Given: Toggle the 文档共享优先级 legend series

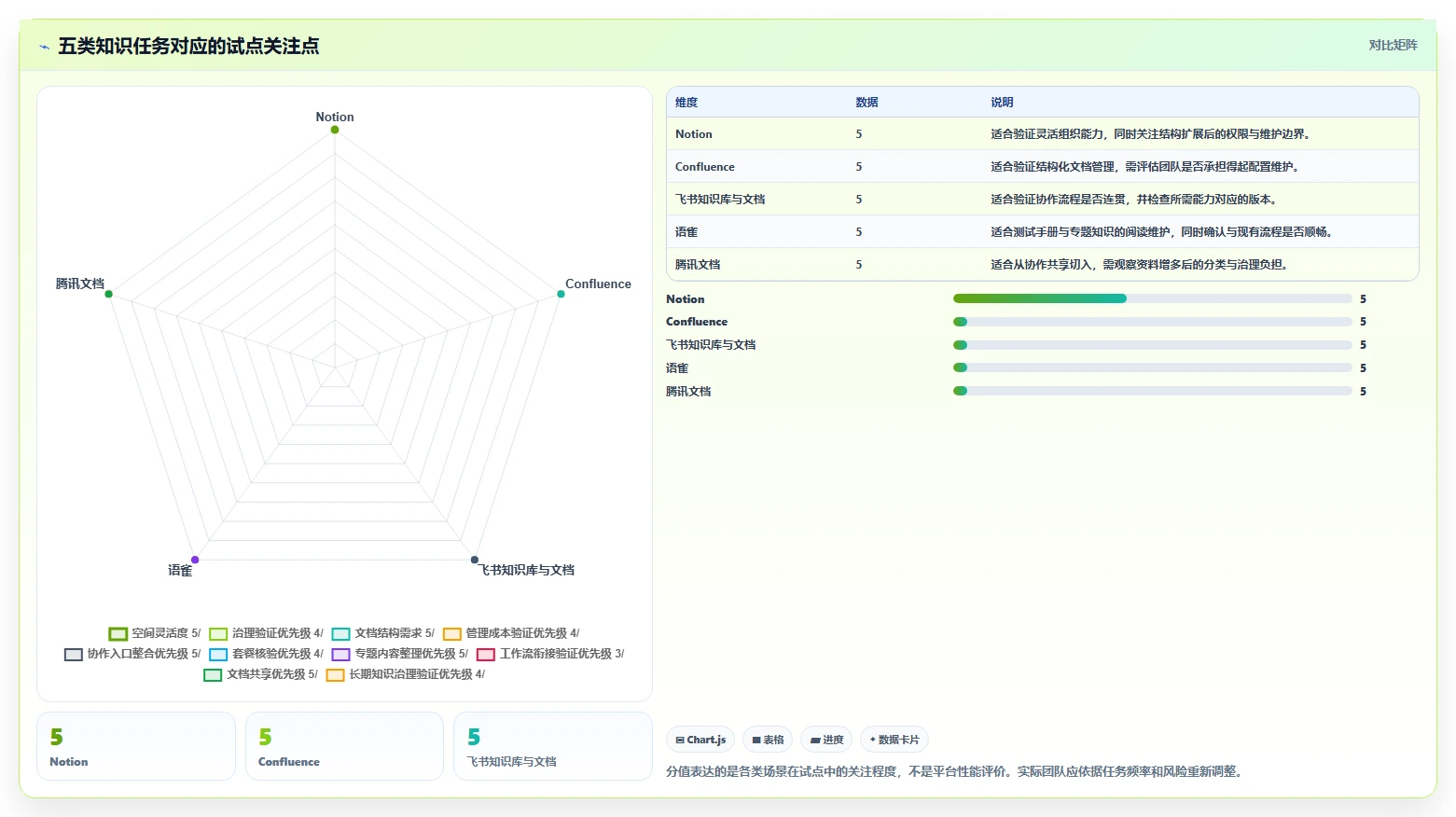Looking at the screenshot, I should coord(261,674).
